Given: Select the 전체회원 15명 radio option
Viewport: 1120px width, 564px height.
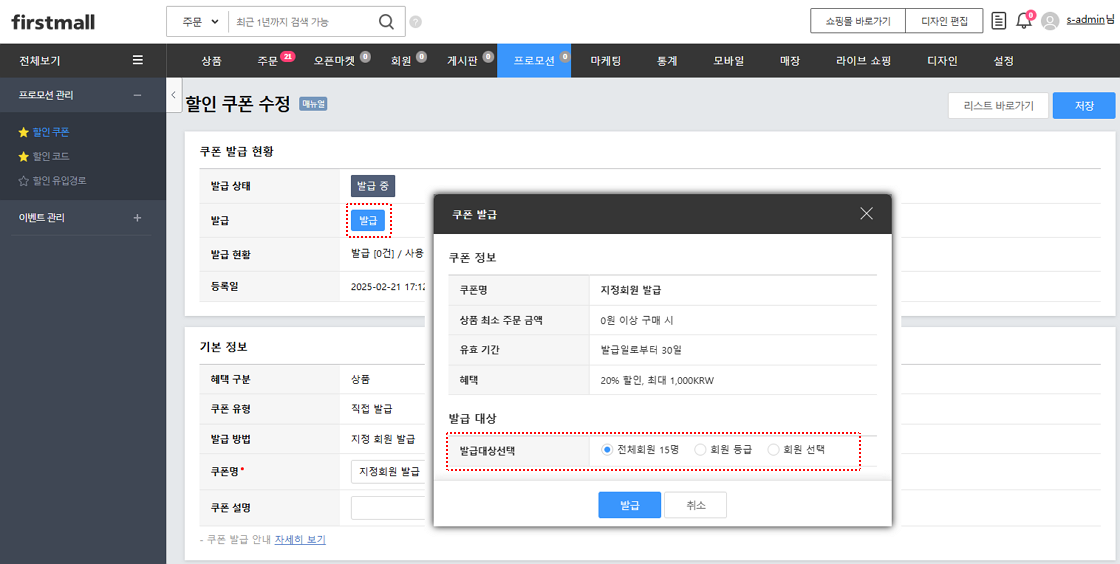Looking at the screenshot, I should click(607, 450).
